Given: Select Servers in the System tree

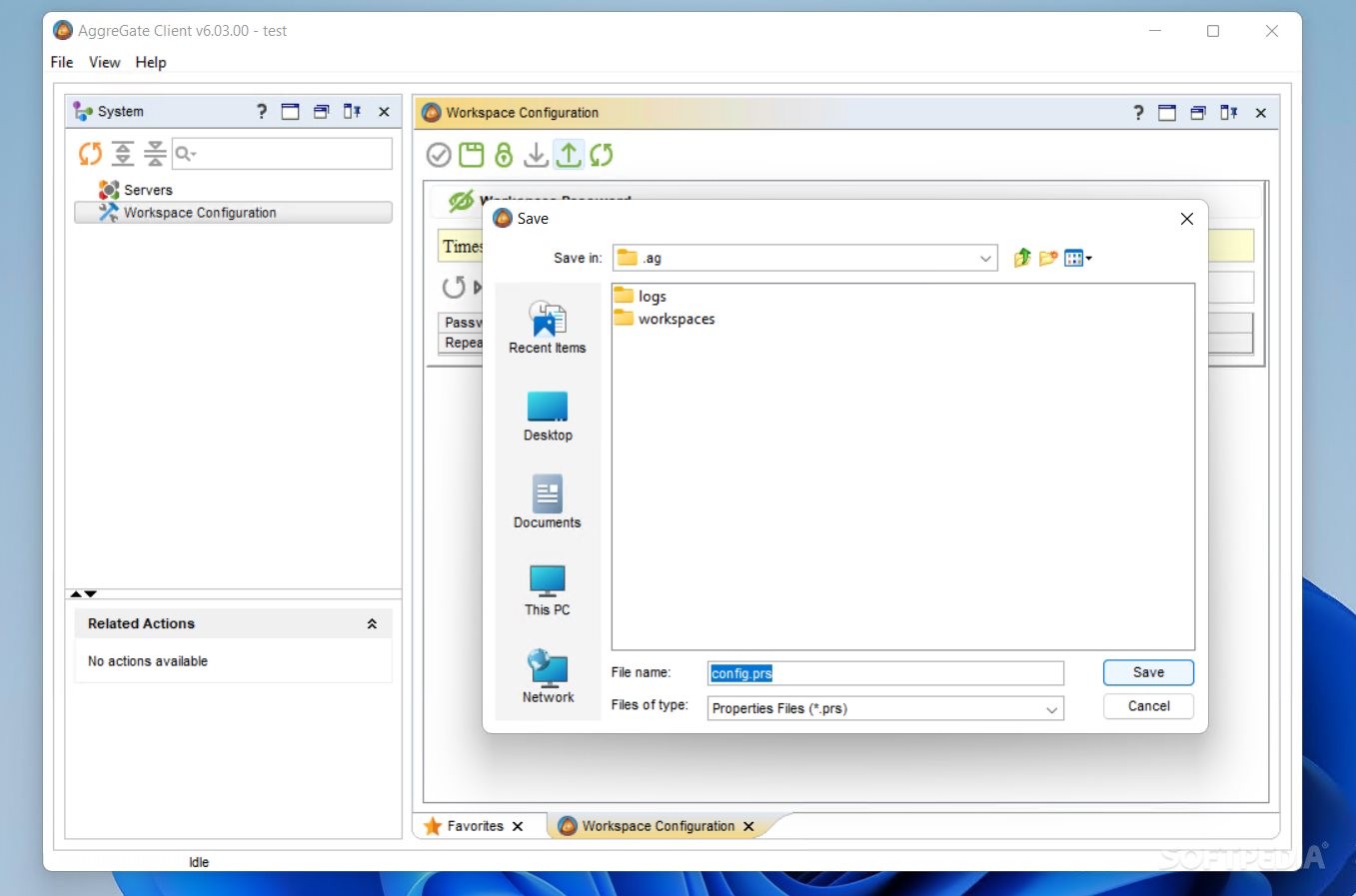Looking at the screenshot, I should click(136, 190).
